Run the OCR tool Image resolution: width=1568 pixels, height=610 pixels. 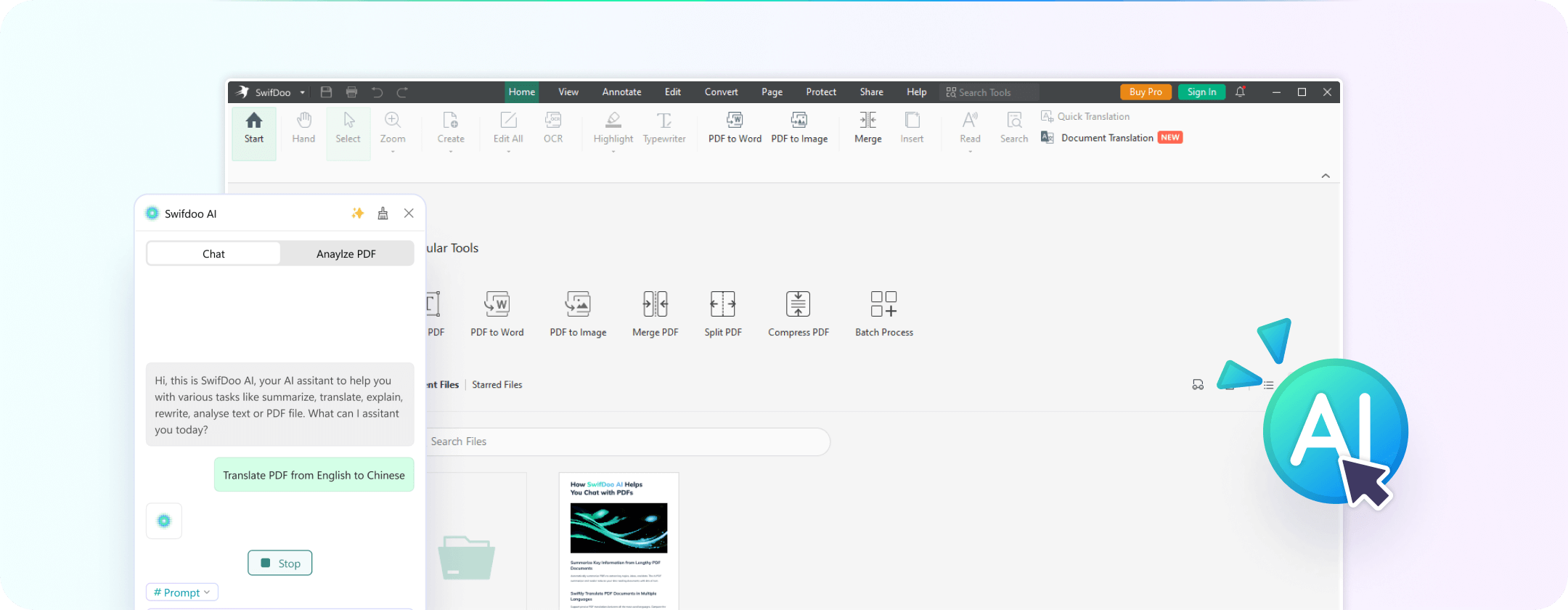[553, 129]
